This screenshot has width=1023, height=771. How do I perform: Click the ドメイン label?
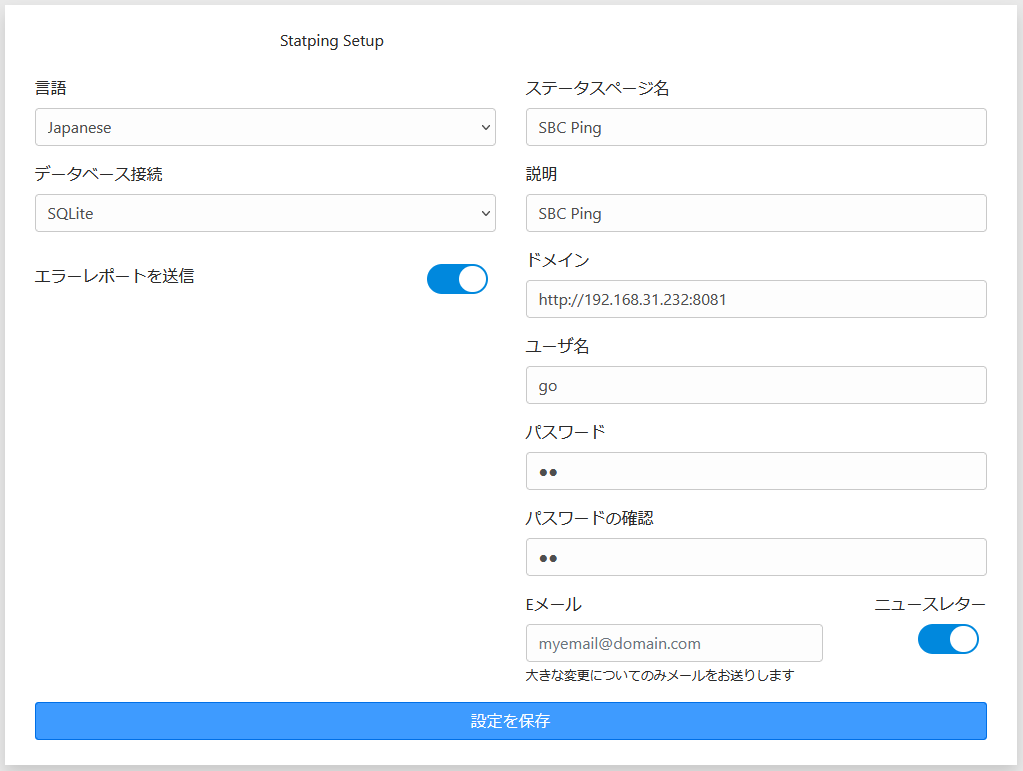pos(558,260)
